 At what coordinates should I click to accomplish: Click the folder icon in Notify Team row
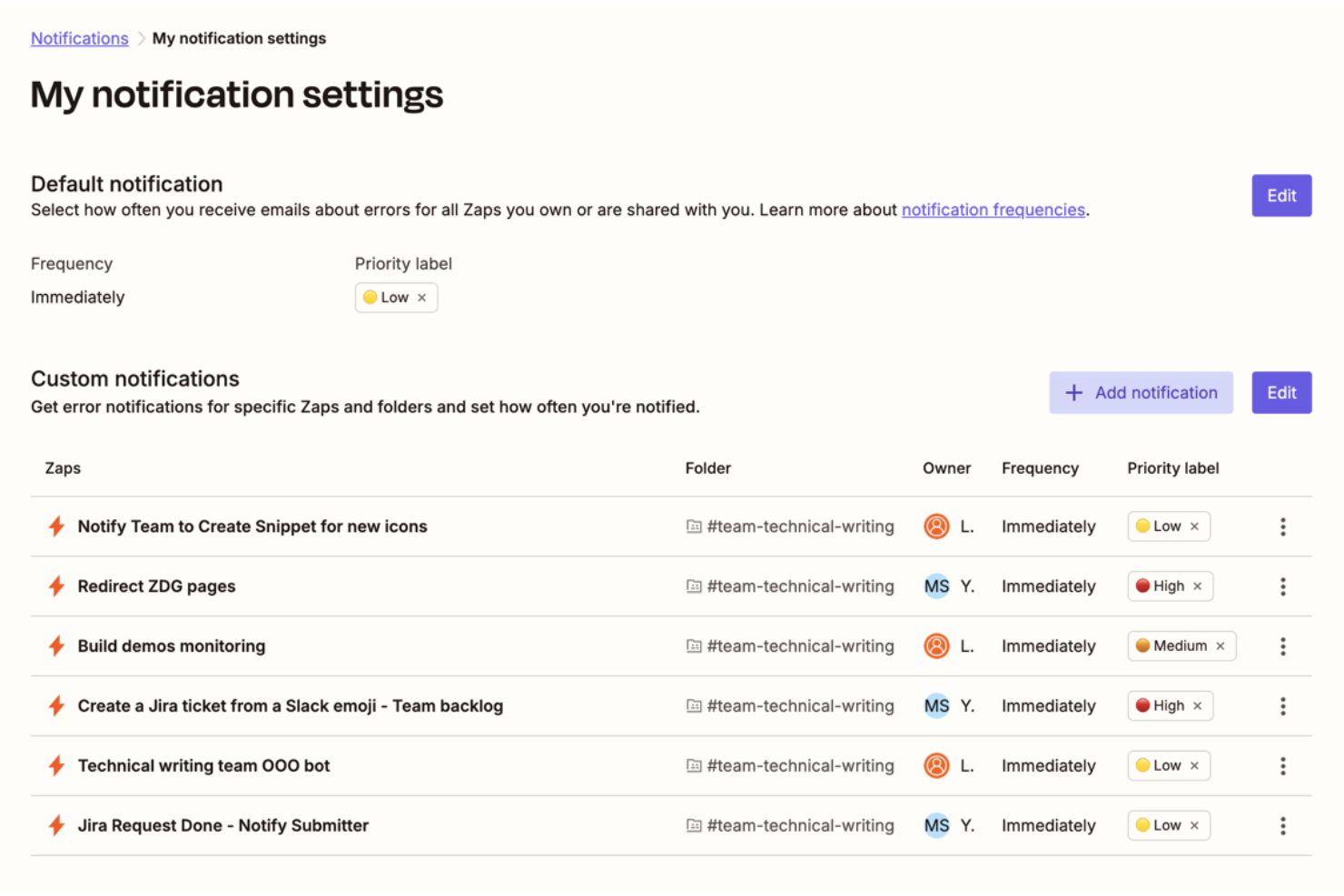point(694,527)
